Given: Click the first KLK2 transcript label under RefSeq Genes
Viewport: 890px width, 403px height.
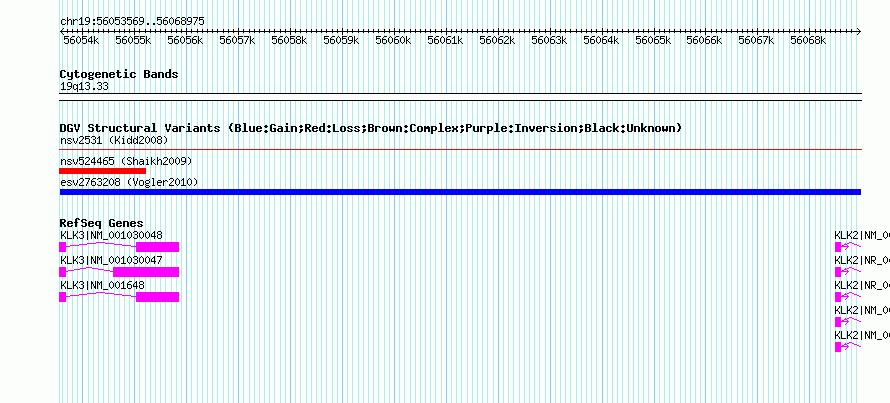Looking at the screenshot, I should 862,235.
